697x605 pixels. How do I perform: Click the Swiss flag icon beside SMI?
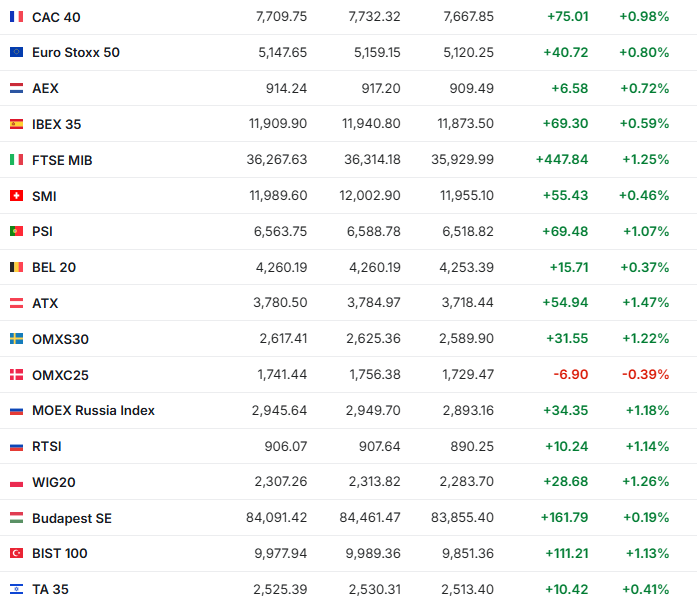click(x=16, y=196)
